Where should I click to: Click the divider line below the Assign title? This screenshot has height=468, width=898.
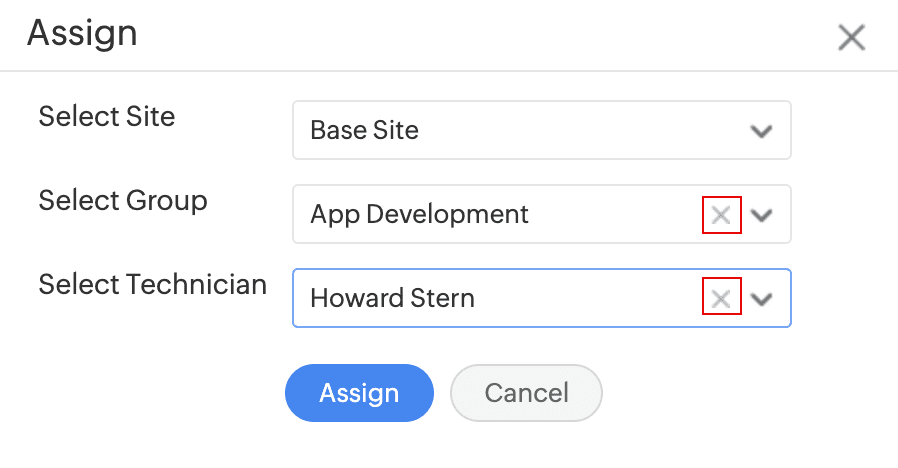point(449,71)
